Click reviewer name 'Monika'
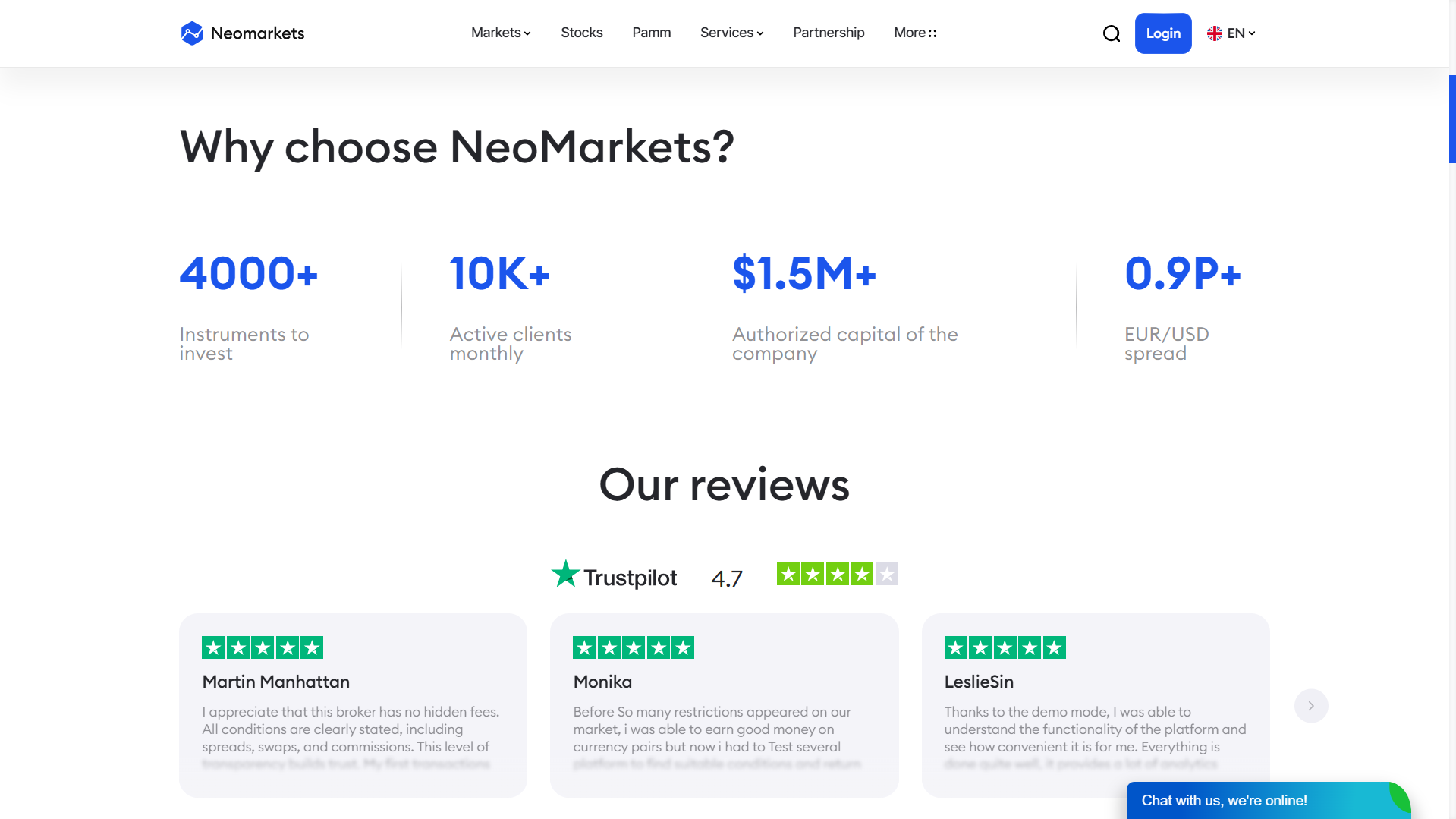The height and width of the screenshot is (819, 1456). (x=602, y=682)
